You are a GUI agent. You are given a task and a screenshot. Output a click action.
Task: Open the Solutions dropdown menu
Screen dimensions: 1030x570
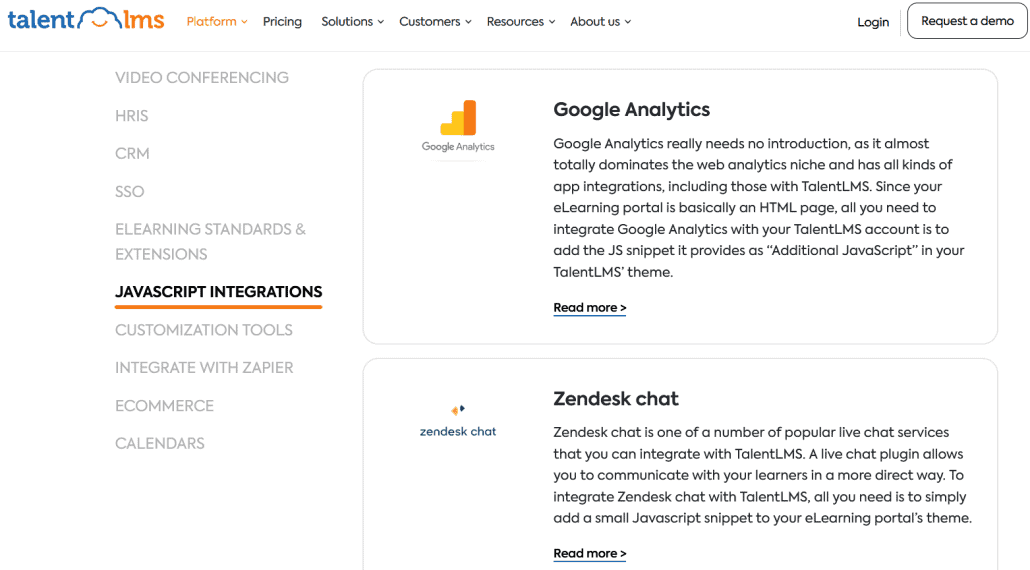[352, 21]
